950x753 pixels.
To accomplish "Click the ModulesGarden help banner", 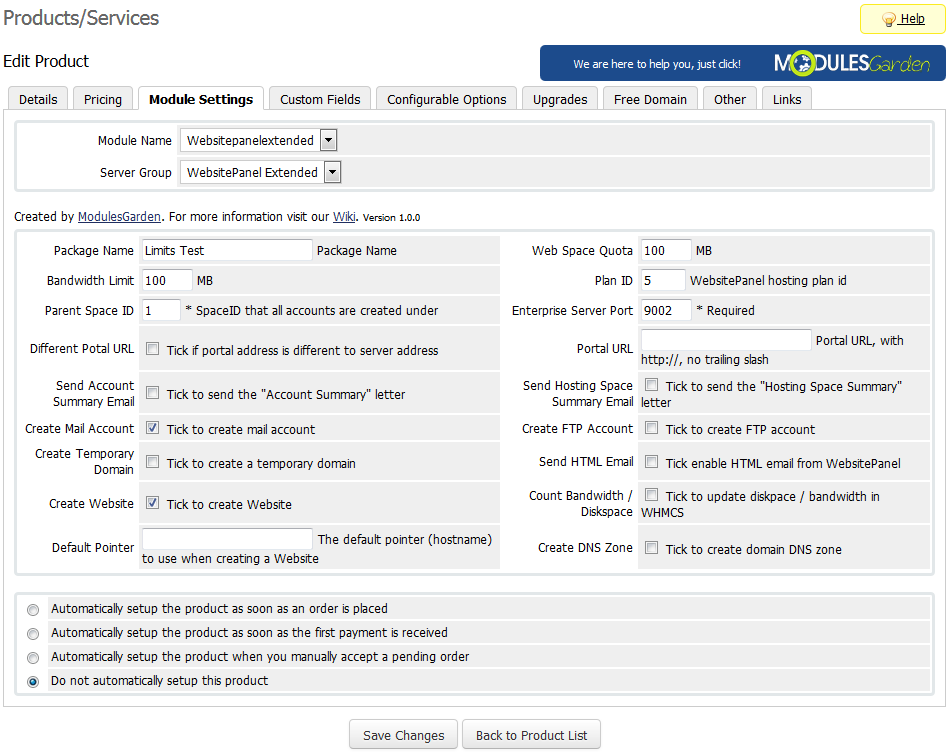I will (742, 63).
